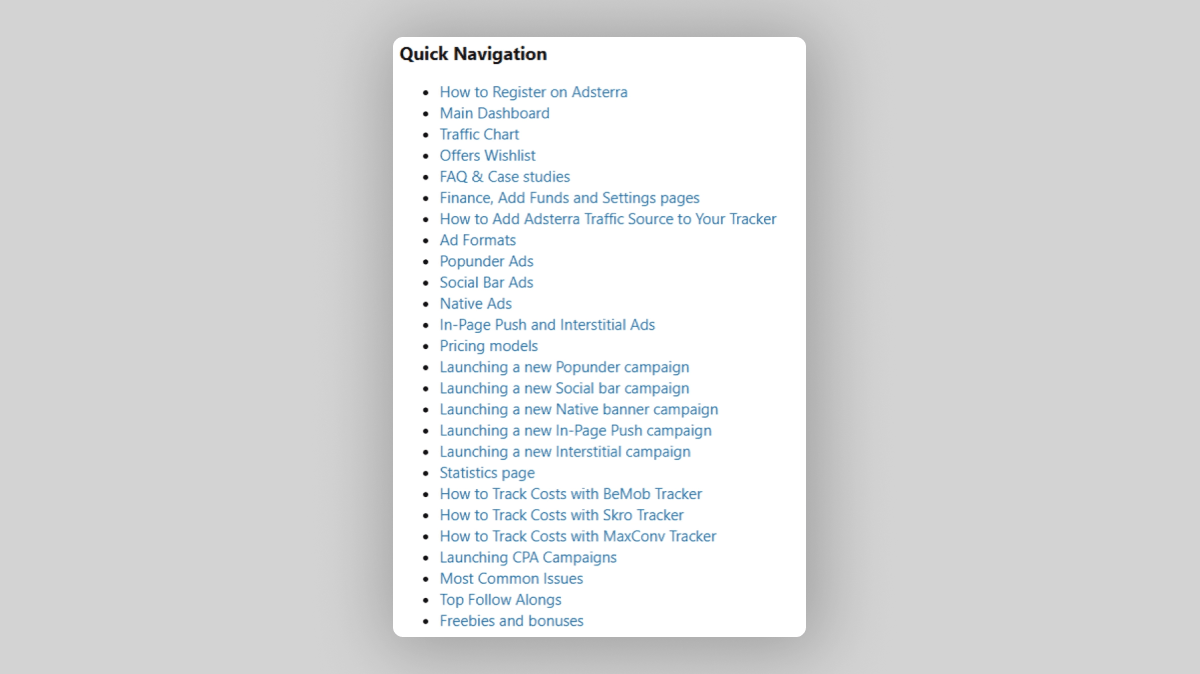
Task: Open How to Add Adsterra Traffic Source link
Action: [607, 219]
